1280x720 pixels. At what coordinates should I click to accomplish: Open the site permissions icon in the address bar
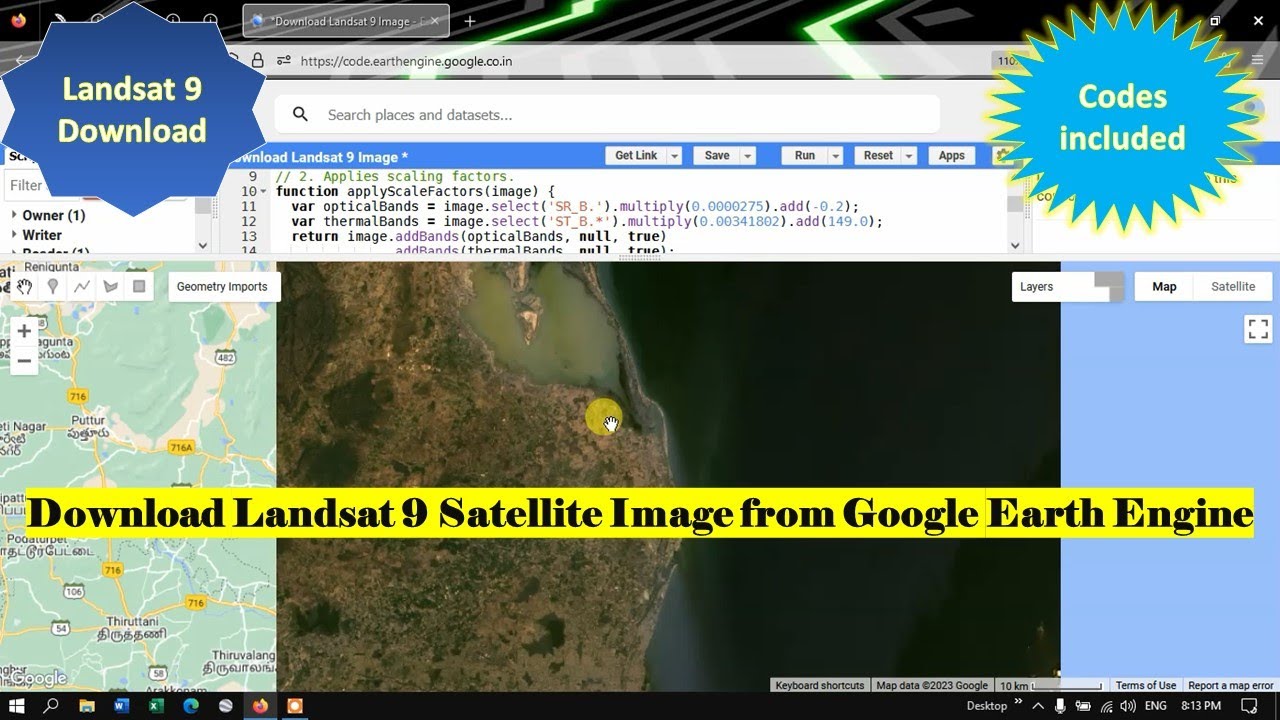[283, 60]
